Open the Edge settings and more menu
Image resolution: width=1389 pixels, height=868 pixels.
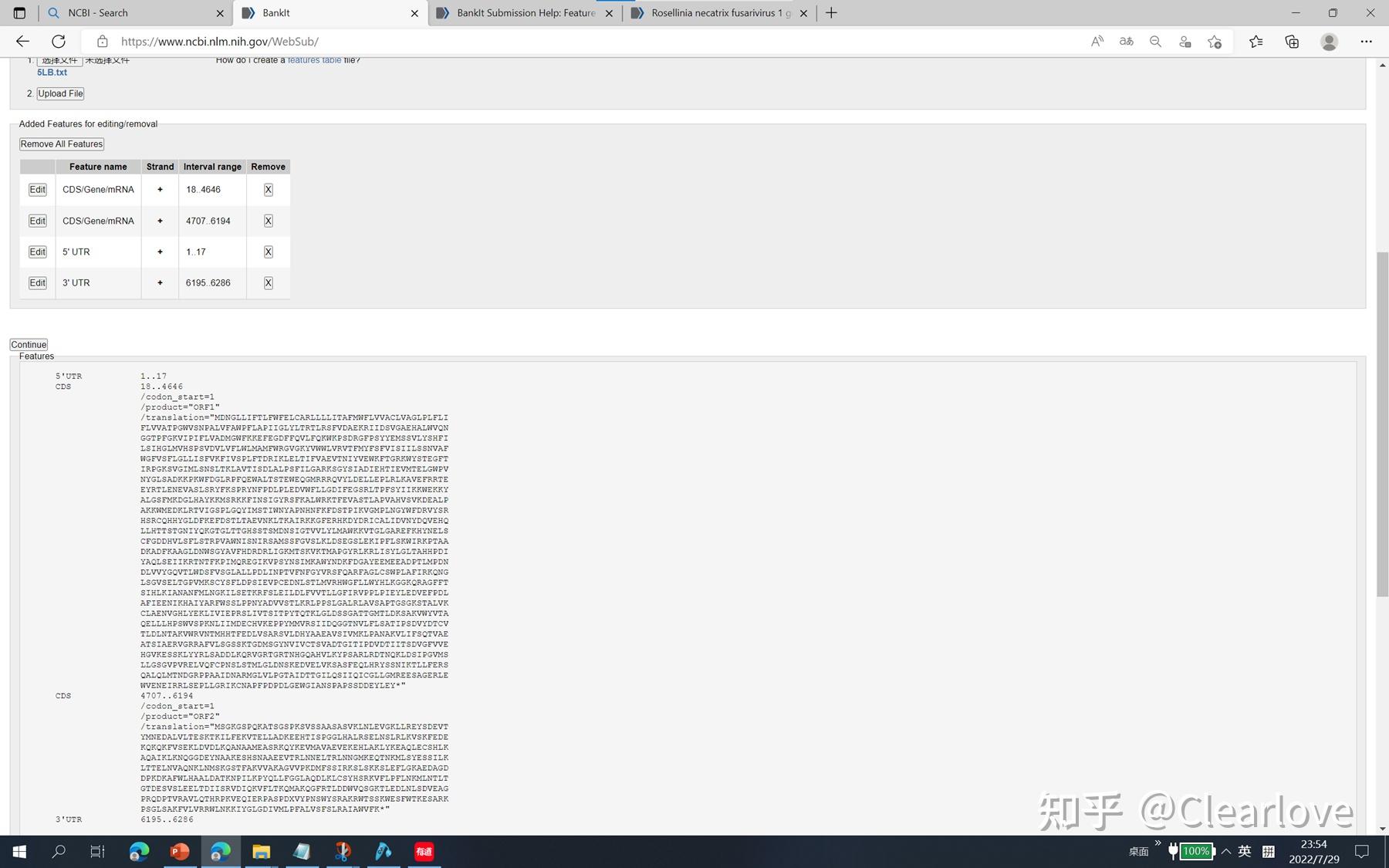[1365, 41]
